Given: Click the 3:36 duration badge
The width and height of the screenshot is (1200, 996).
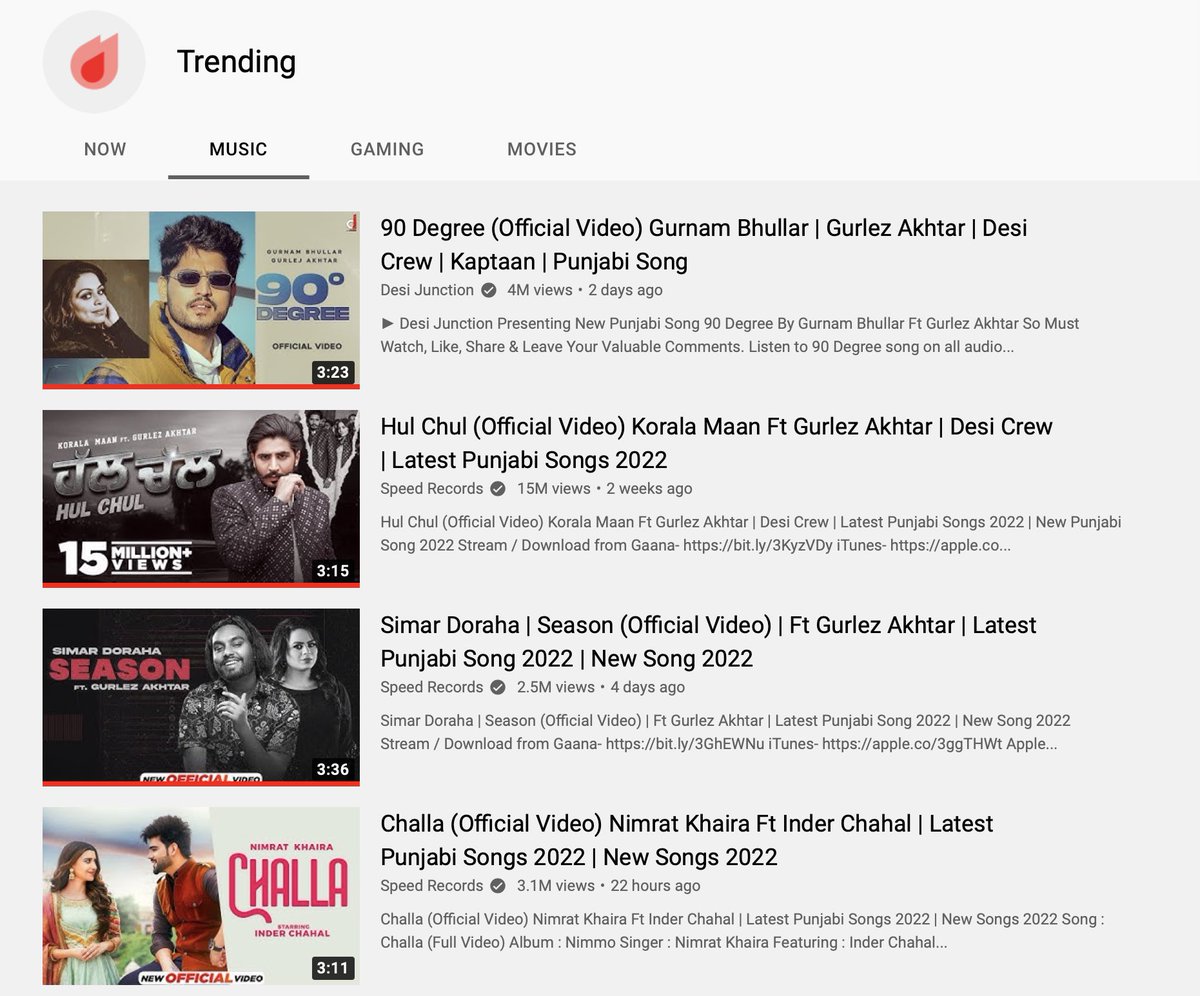Looking at the screenshot, I should tap(333, 769).
